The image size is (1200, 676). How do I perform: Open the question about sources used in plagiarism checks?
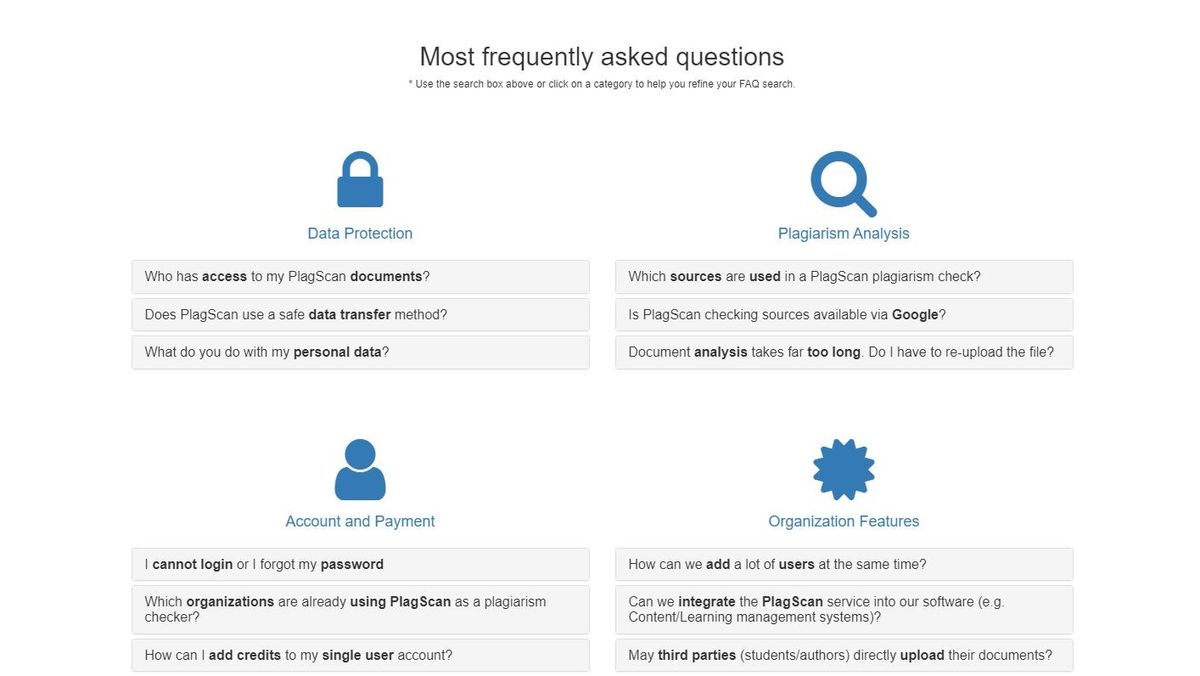843,276
